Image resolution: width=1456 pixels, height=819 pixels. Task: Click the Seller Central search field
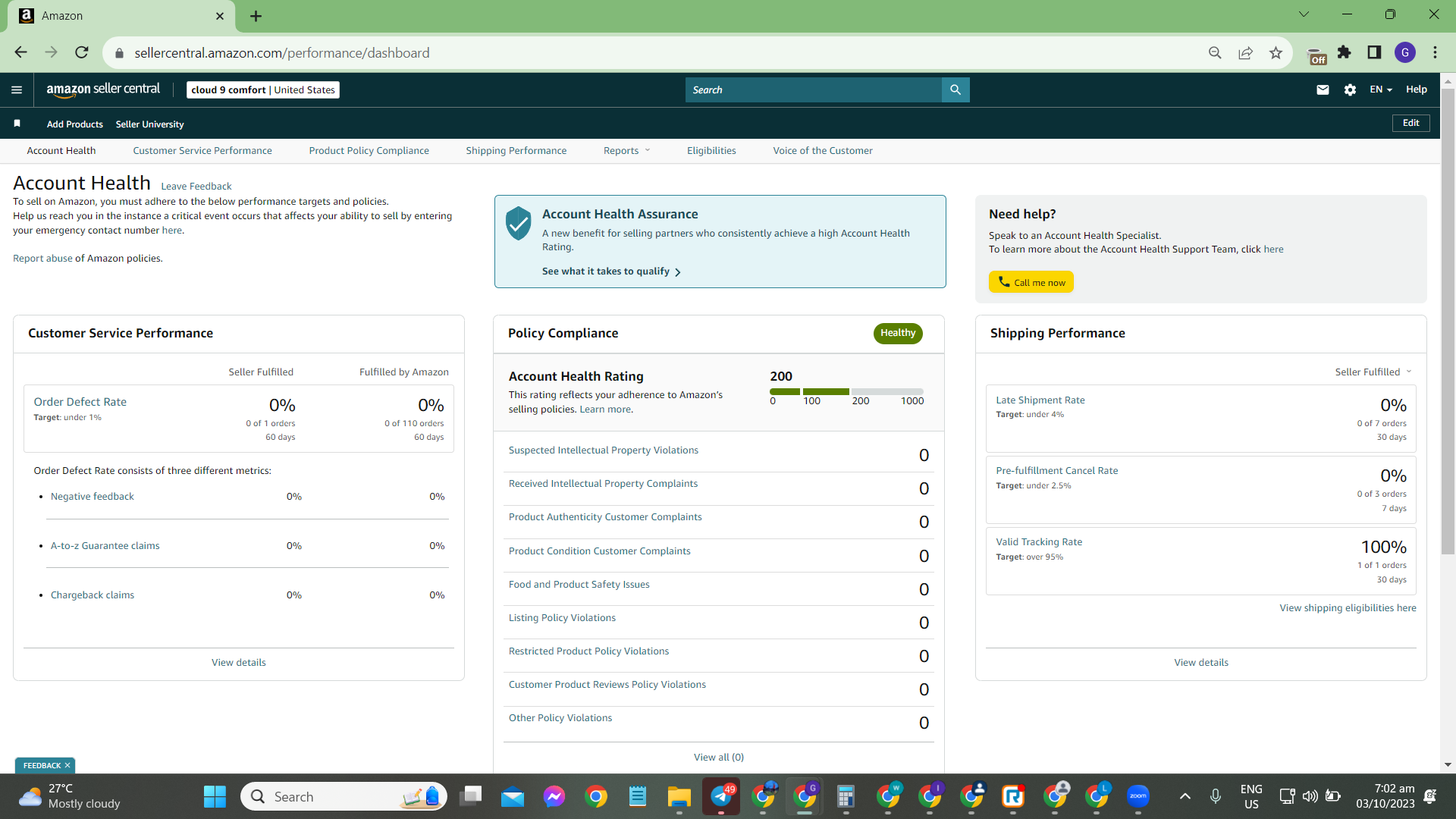(x=814, y=89)
